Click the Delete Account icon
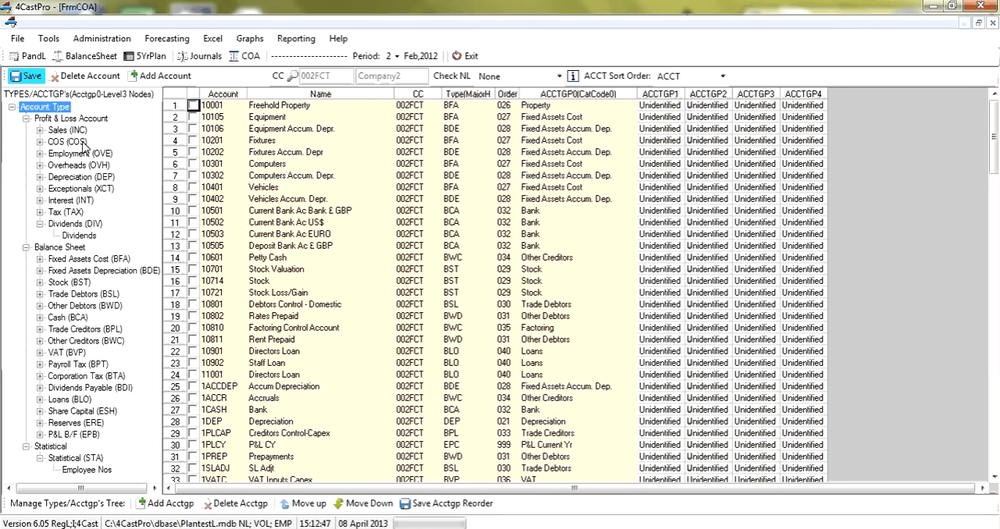The image size is (1000, 529). tap(55, 77)
